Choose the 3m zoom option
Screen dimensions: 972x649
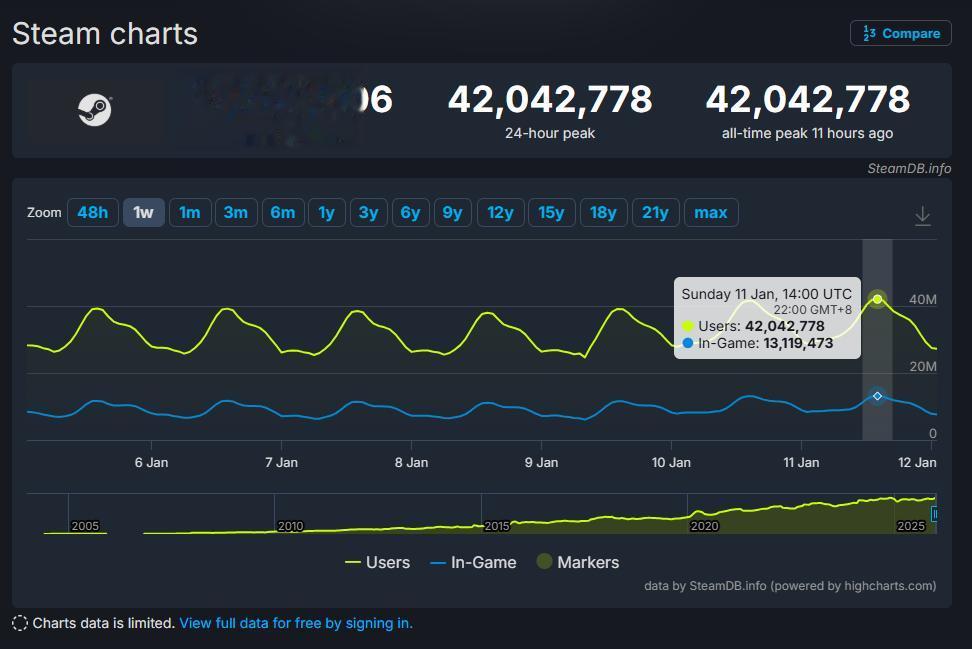click(236, 213)
